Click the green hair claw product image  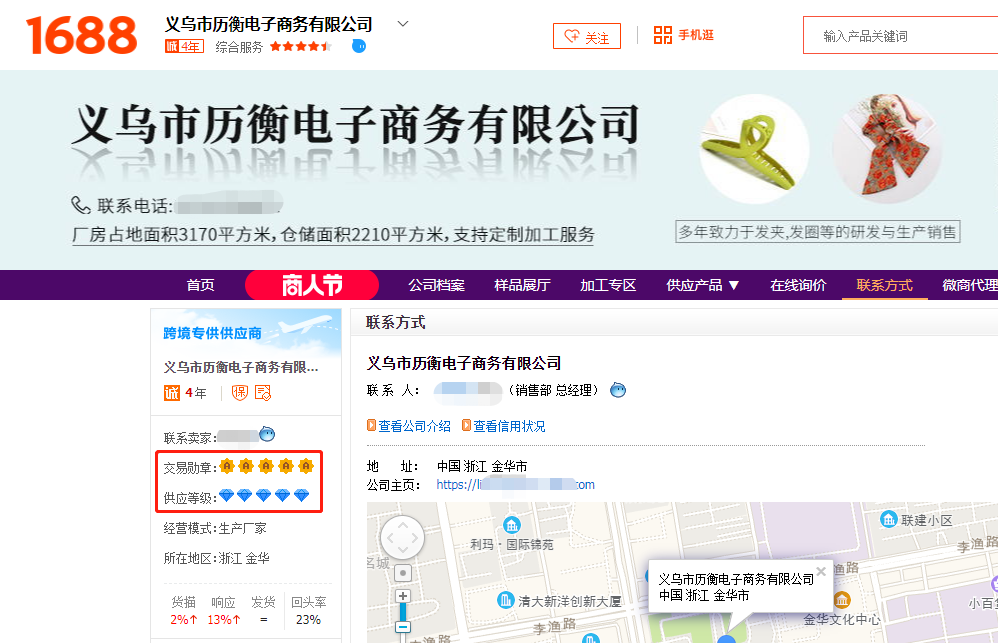(754, 150)
